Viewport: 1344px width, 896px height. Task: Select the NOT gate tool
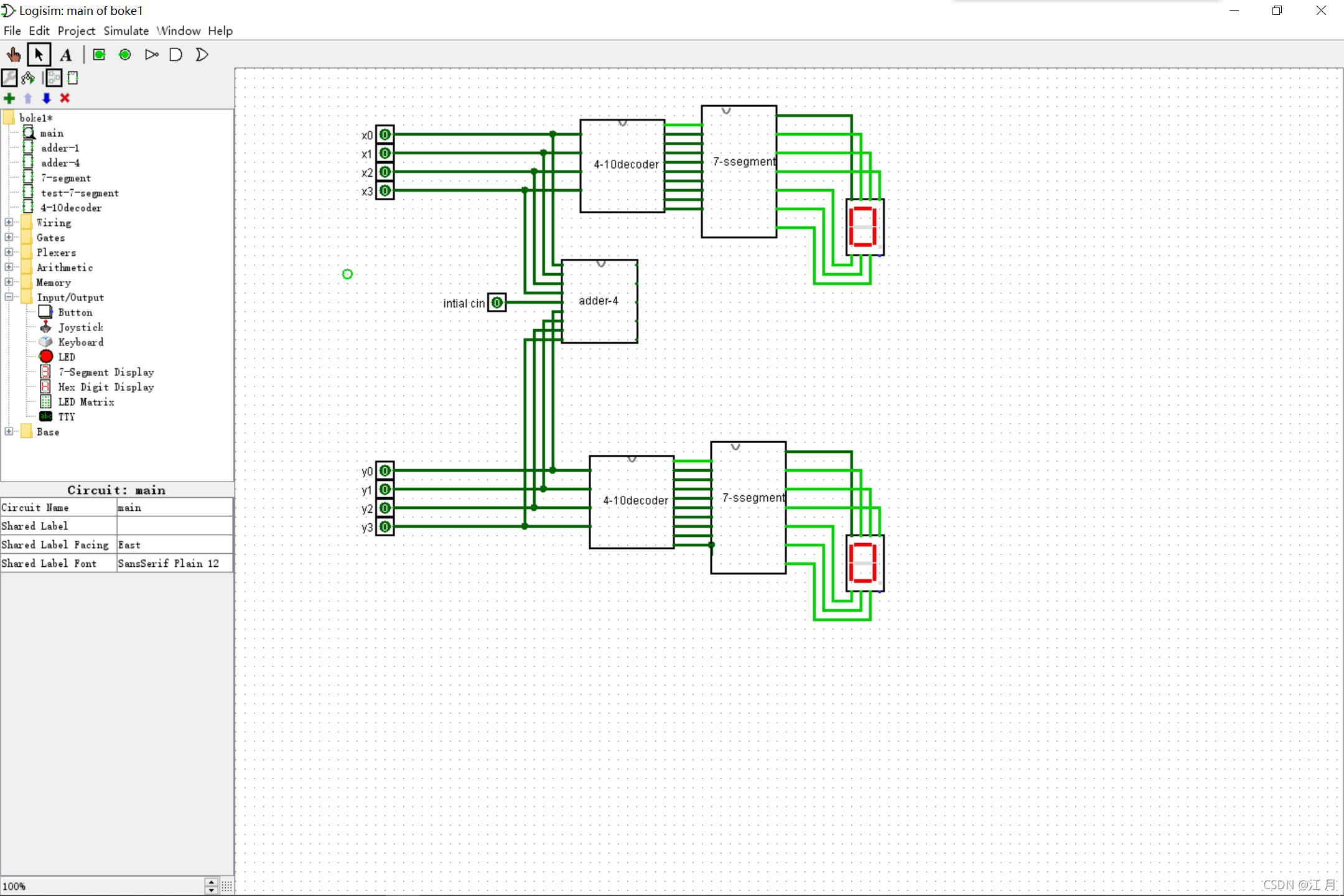click(x=152, y=55)
